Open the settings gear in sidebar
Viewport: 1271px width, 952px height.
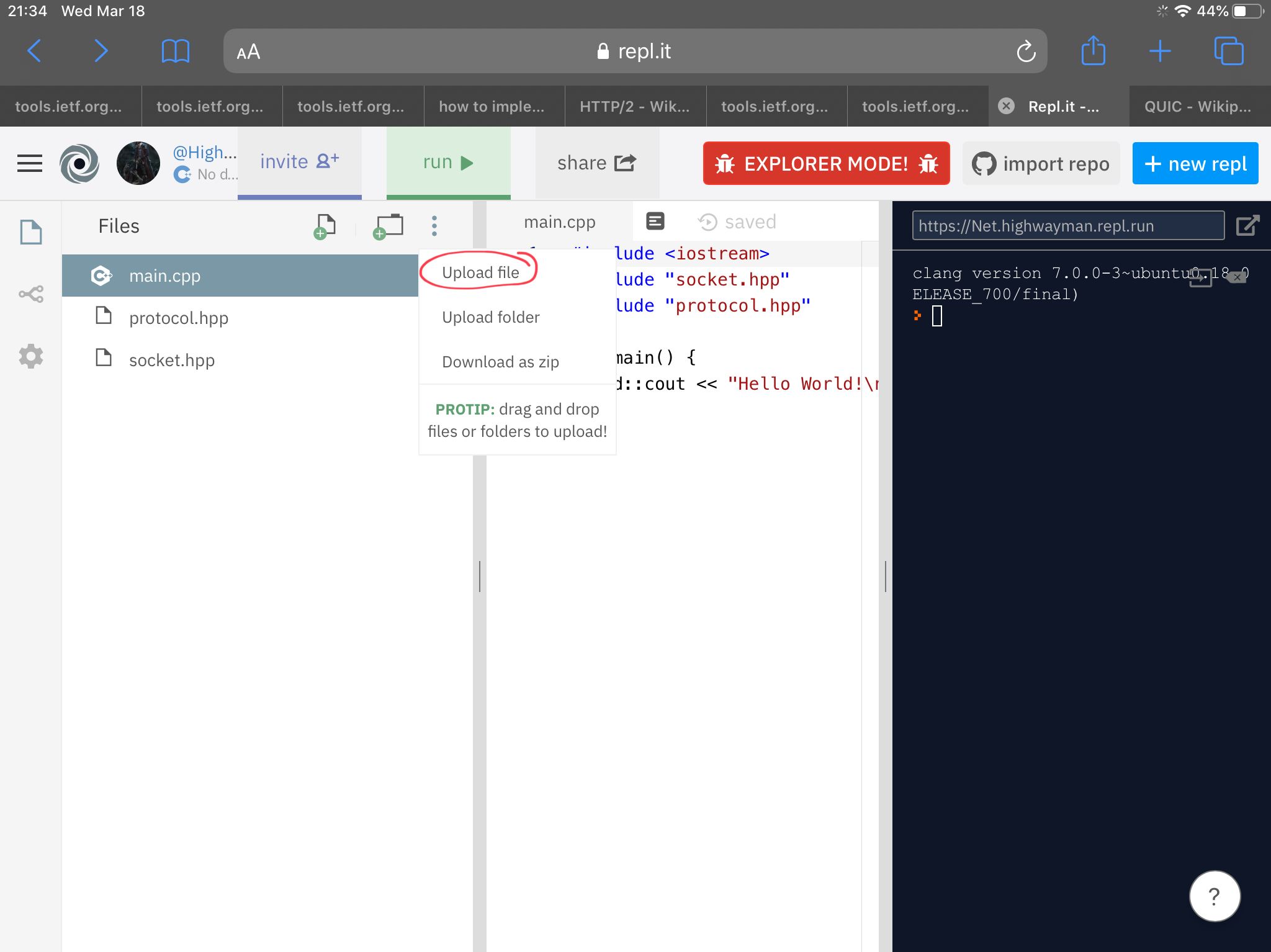click(31, 356)
